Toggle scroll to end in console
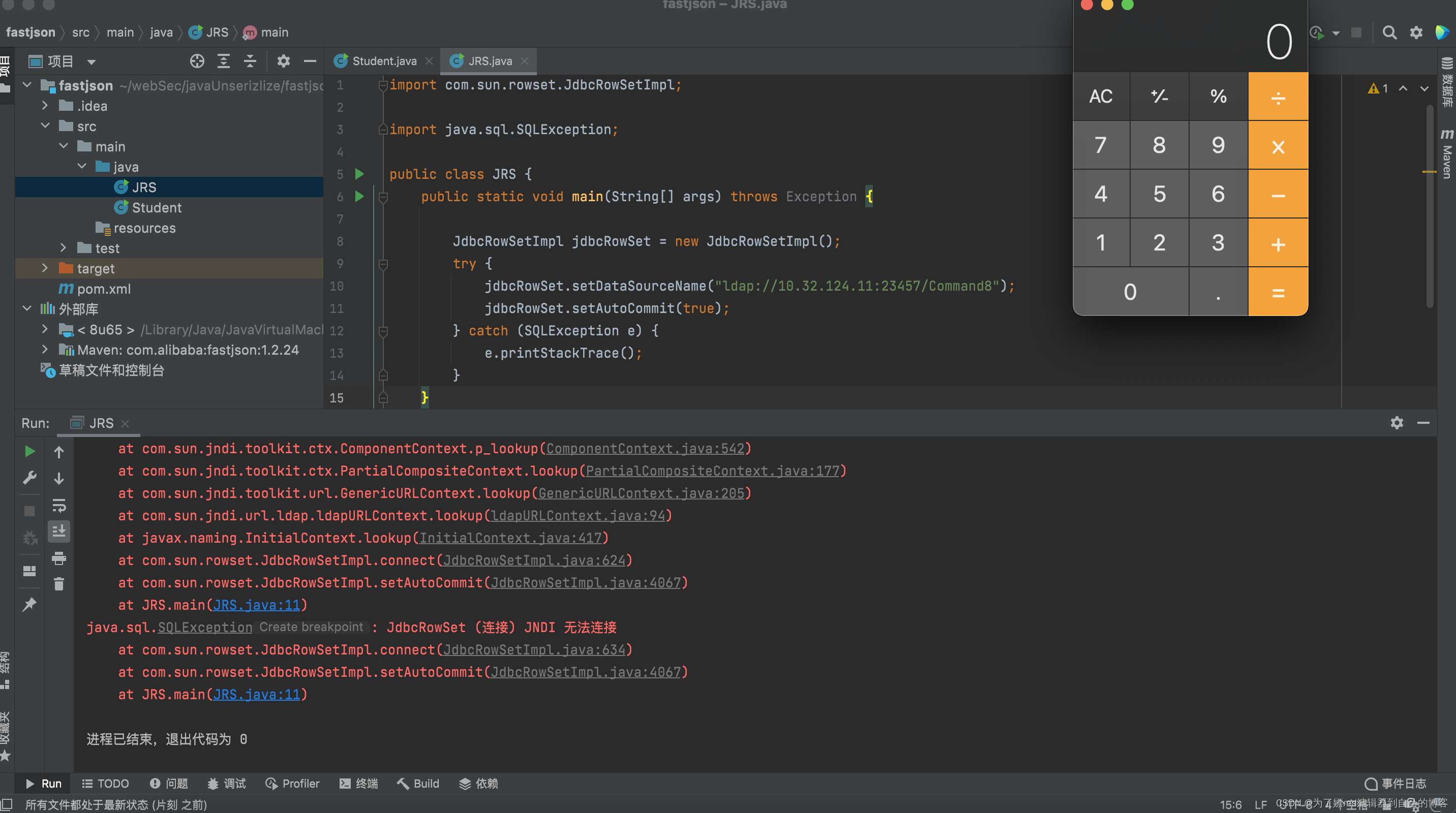Image resolution: width=1456 pixels, height=813 pixels. 59,531
